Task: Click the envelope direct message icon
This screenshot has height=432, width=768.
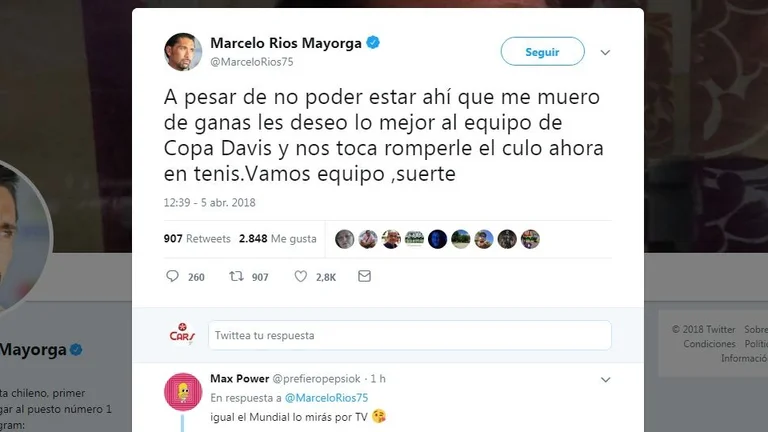Action: click(364, 276)
